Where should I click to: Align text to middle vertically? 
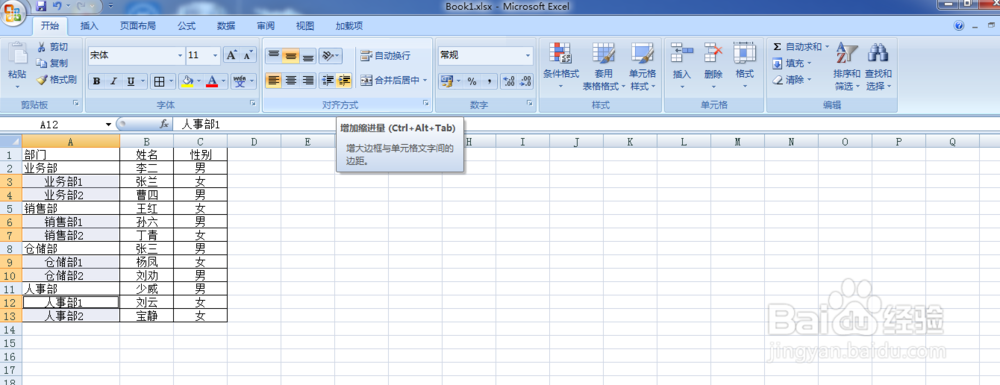(x=291, y=55)
